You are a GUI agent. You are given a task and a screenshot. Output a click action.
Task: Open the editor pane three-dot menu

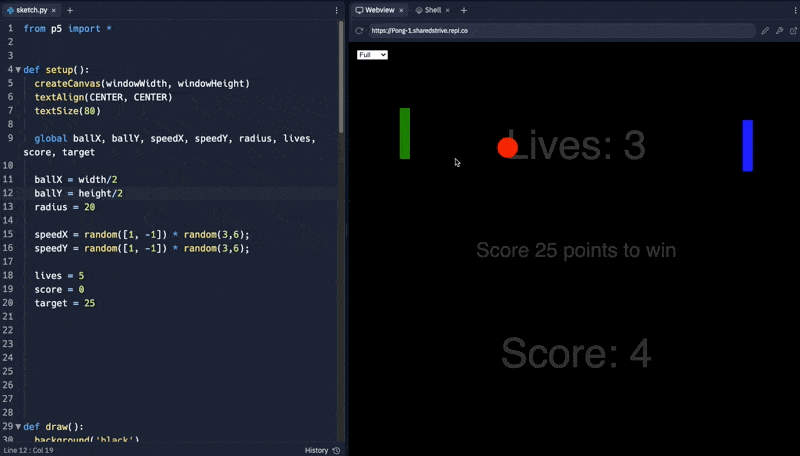(336, 10)
